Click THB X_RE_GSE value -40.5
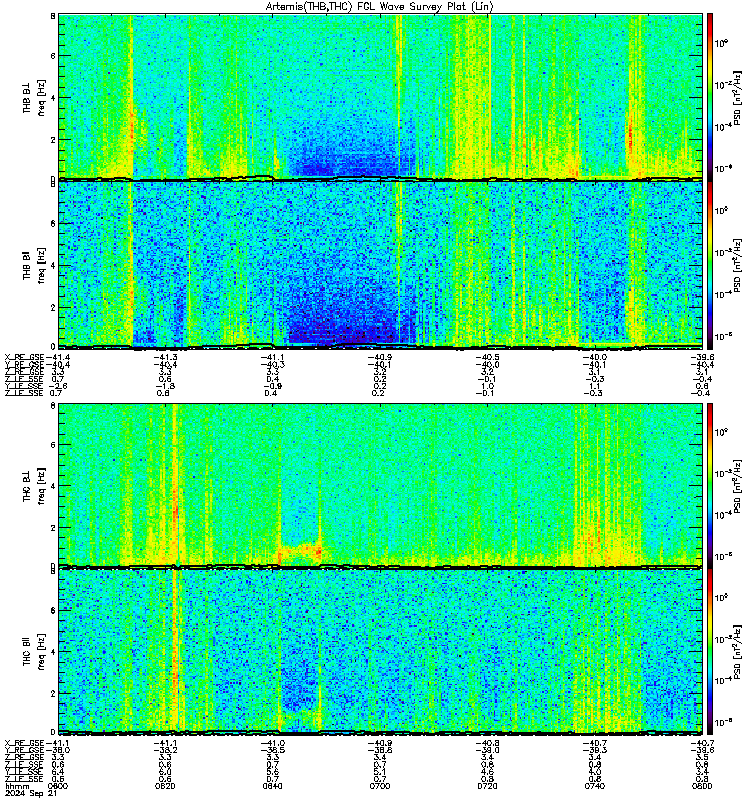Screen dimensions: 750x800 [487, 357]
